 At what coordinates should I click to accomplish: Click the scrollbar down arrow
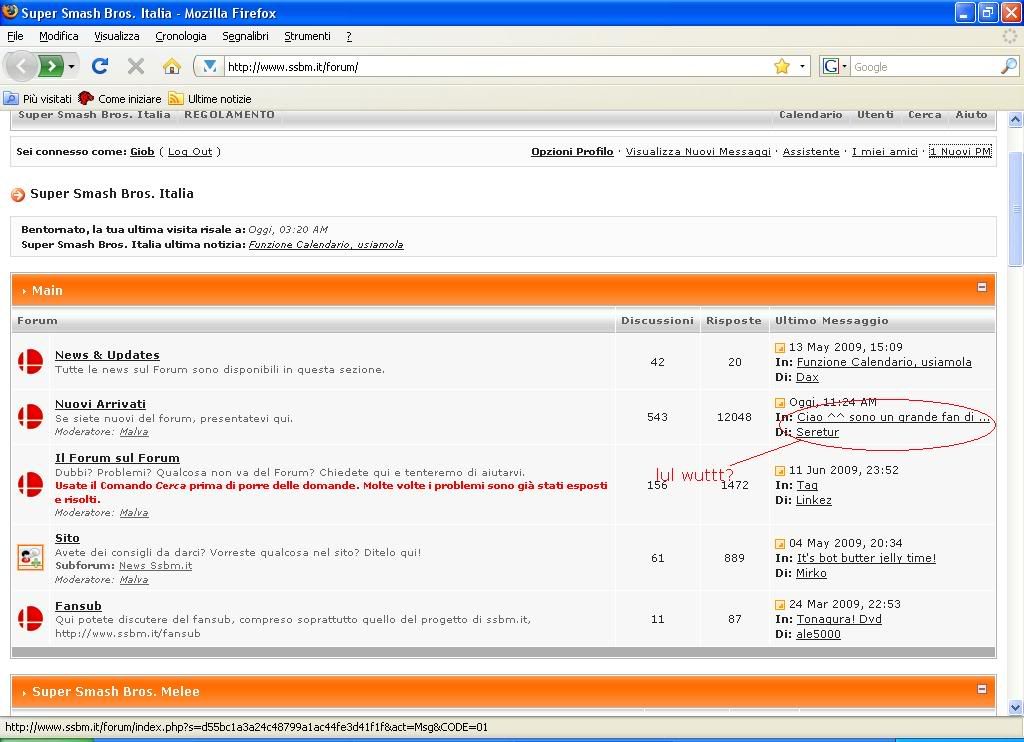[1016, 707]
